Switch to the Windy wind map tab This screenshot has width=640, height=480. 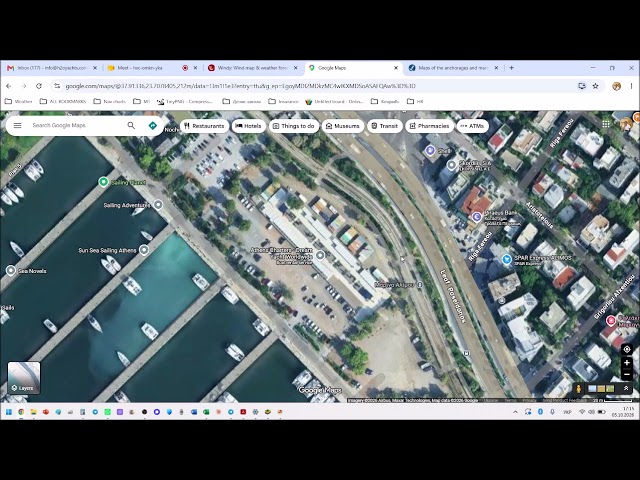click(252, 68)
